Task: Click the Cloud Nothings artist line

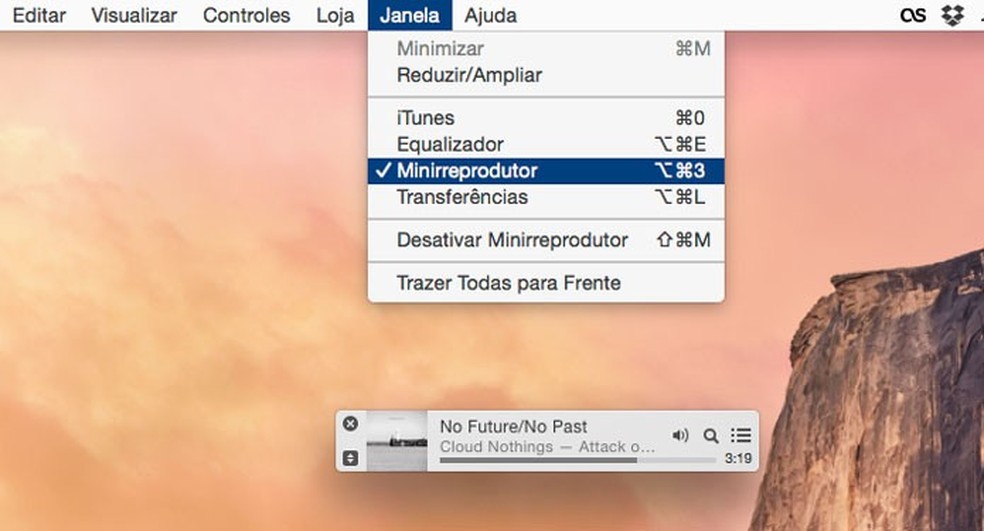Action: coord(547,447)
